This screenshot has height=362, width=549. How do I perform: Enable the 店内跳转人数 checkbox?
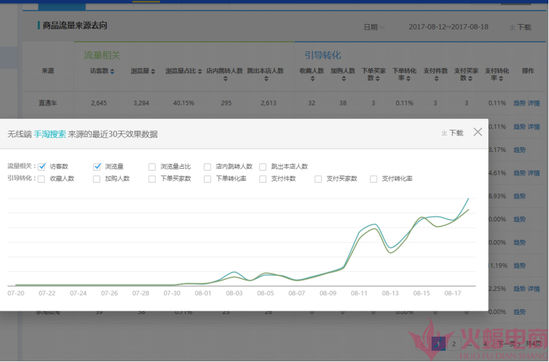click(207, 167)
